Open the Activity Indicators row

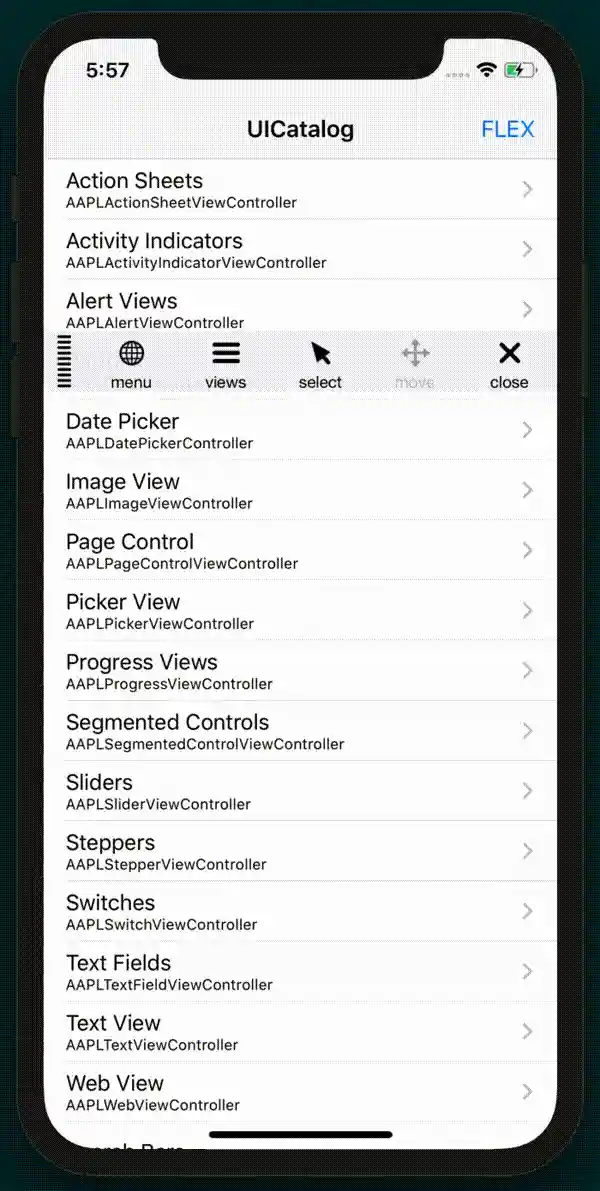(302, 250)
